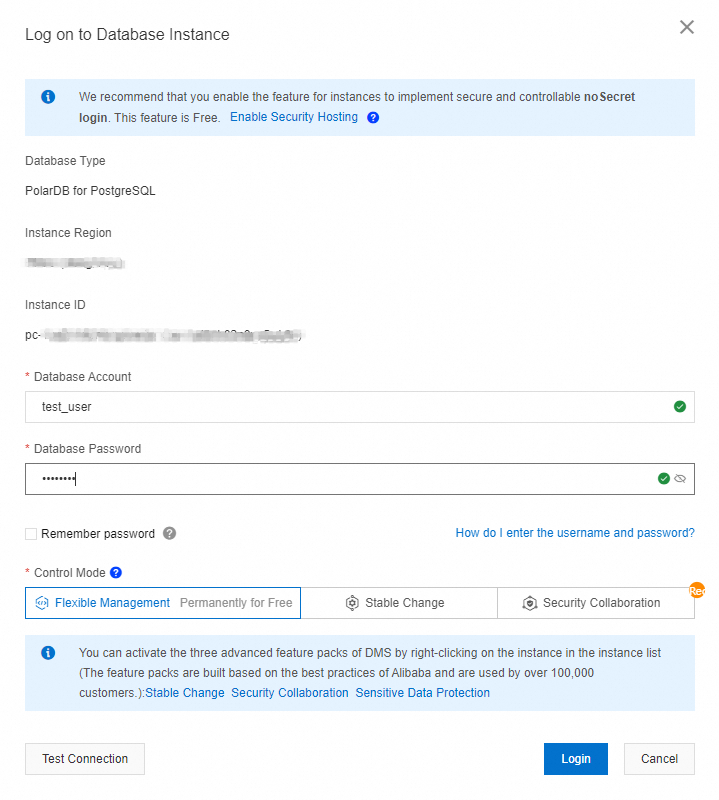Click the Stable Change gear icon
This screenshot has width=719, height=800.
352,603
